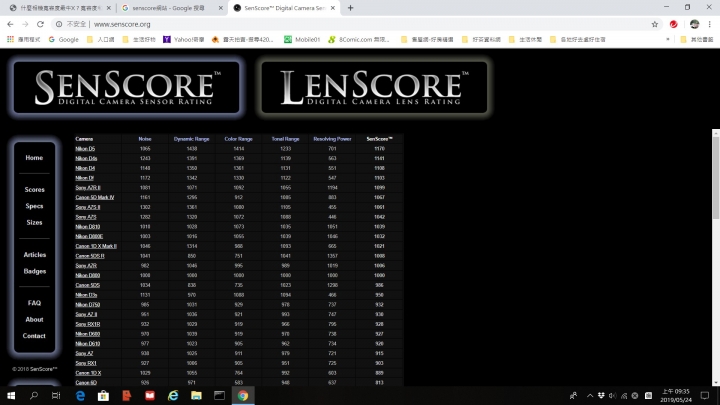720x405 pixels.
Task: Sort by the Resolving Power column header
Action: tap(332, 139)
